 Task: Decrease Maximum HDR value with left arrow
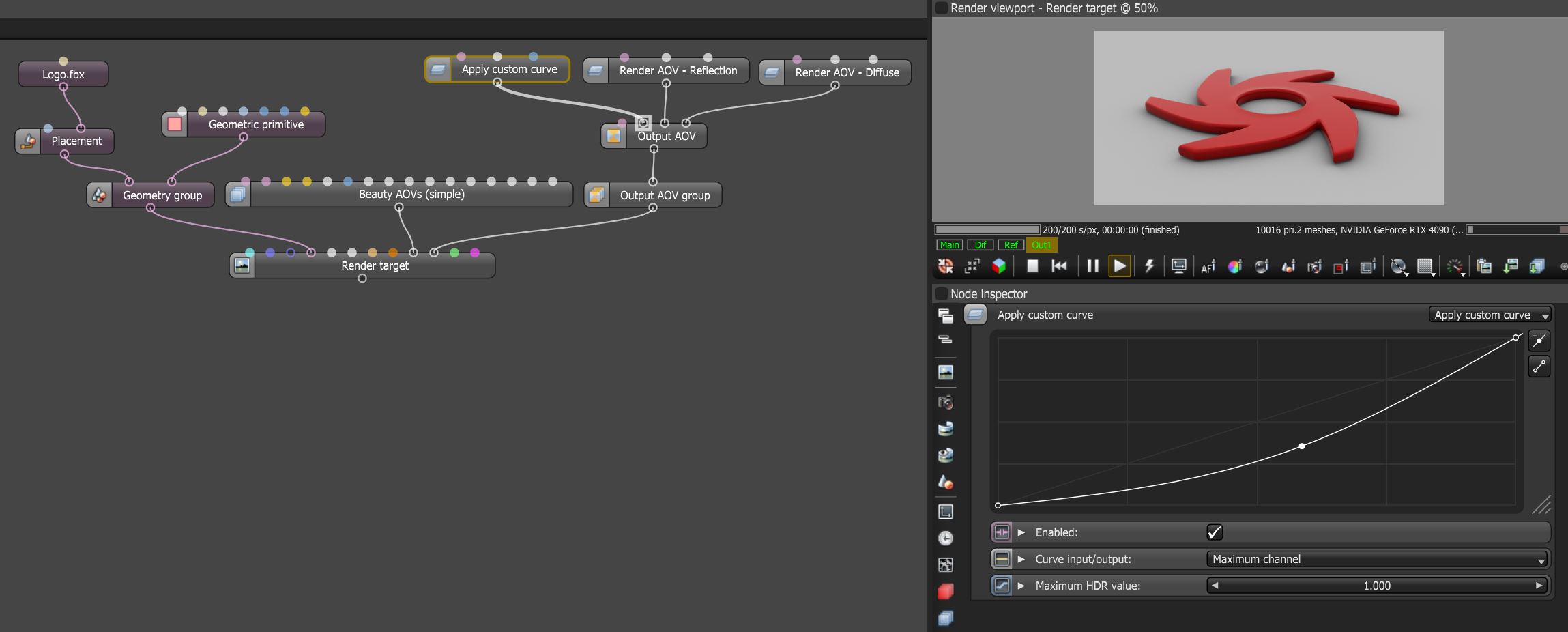pyautogui.click(x=1215, y=586)
